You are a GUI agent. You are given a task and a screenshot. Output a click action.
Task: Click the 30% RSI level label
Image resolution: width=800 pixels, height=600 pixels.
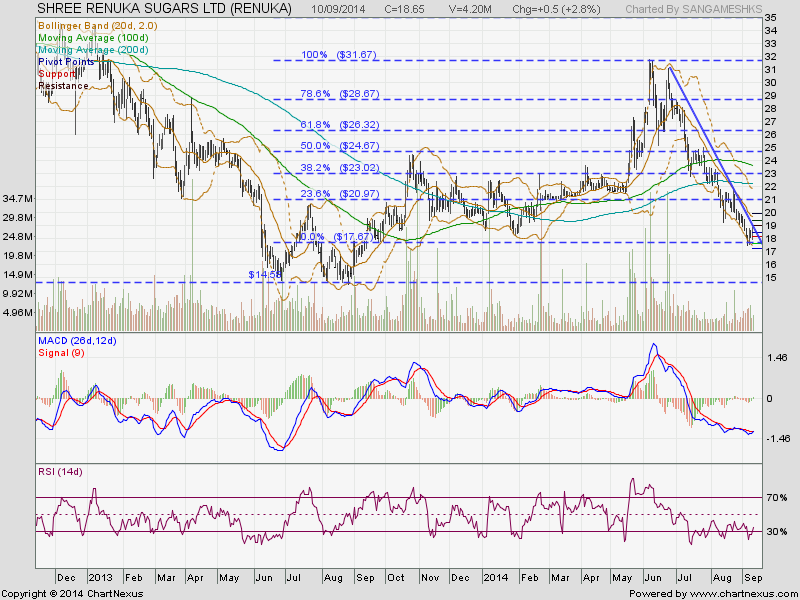click(x=777, y=532)
